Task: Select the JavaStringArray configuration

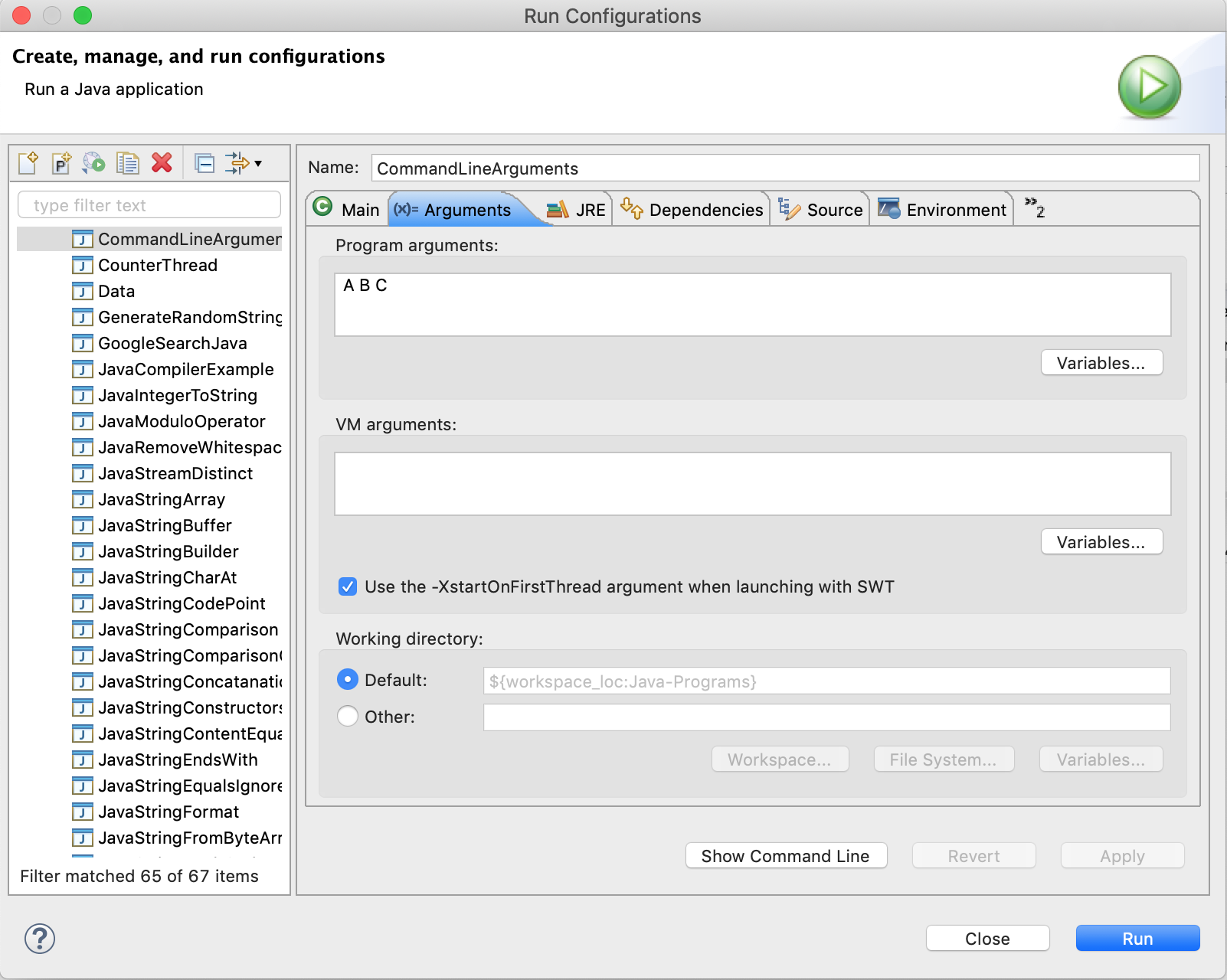Action: [149, 499]
